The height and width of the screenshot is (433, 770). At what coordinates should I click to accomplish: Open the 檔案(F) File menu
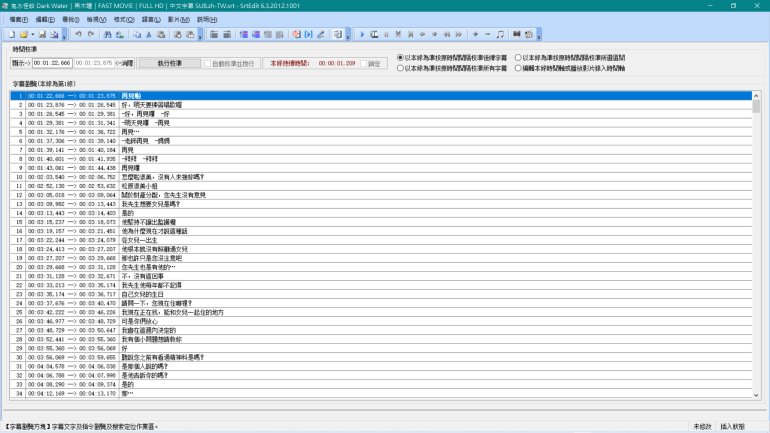[19, 20]
